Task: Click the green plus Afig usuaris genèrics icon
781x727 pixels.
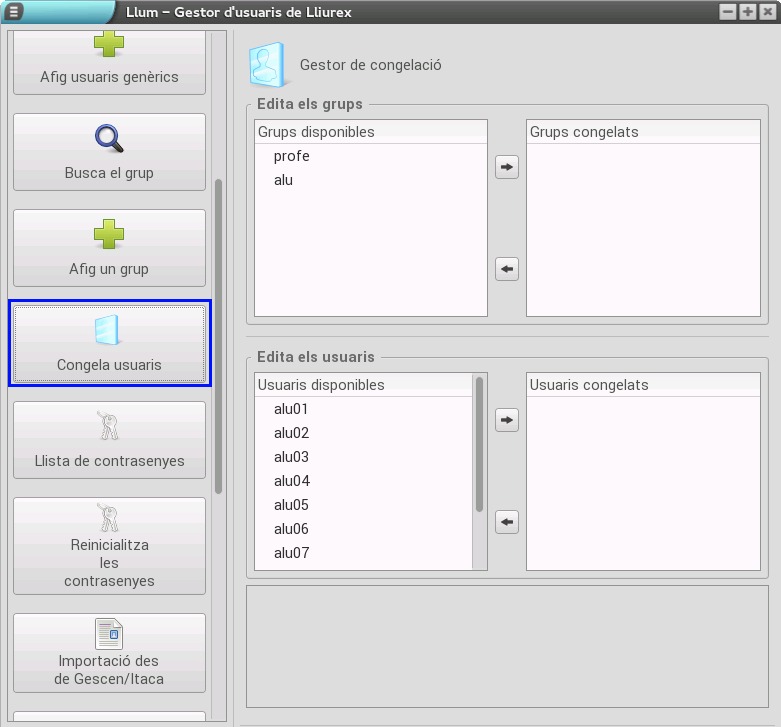Action: pyautogui.click(x=109, y=45)
